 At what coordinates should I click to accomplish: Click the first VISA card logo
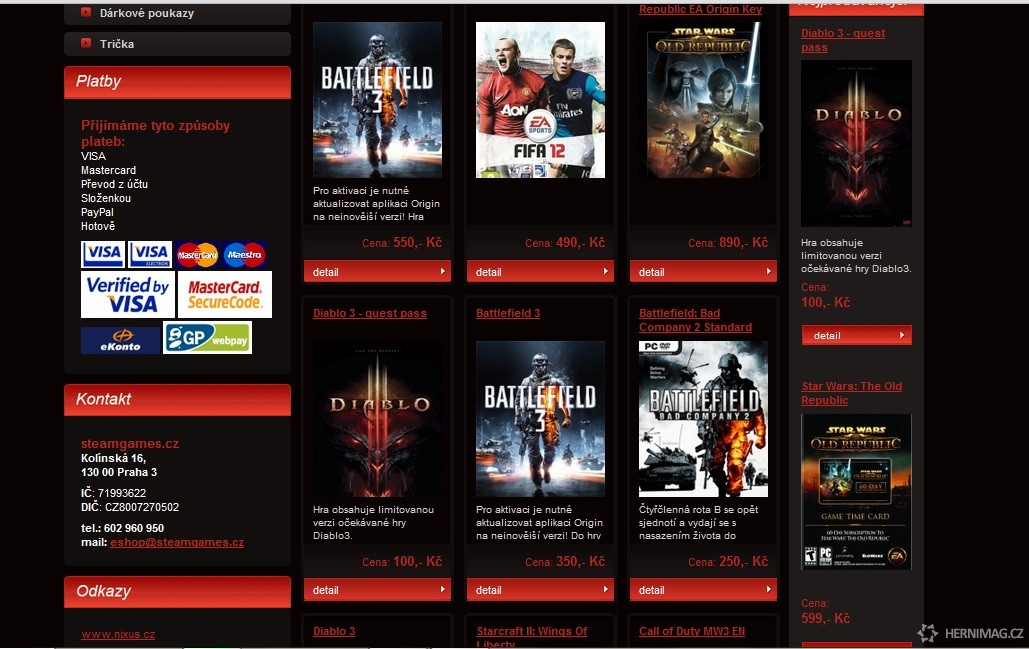click(x=102, y=254)
